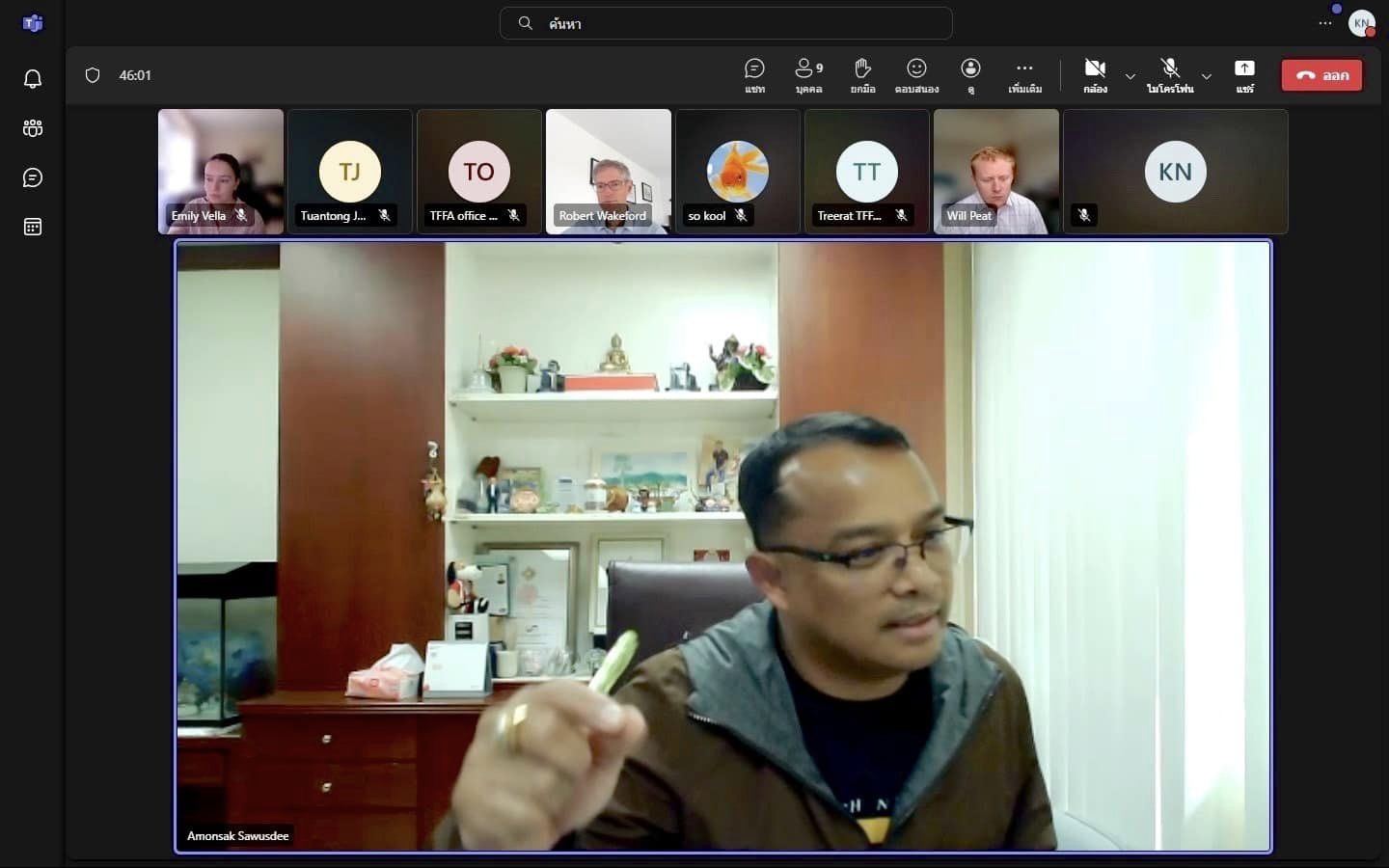Open the Chat icon in left sidebar
Image resolution: width=1389 pixels, height=868 pixels.
[x=32, y=177]
